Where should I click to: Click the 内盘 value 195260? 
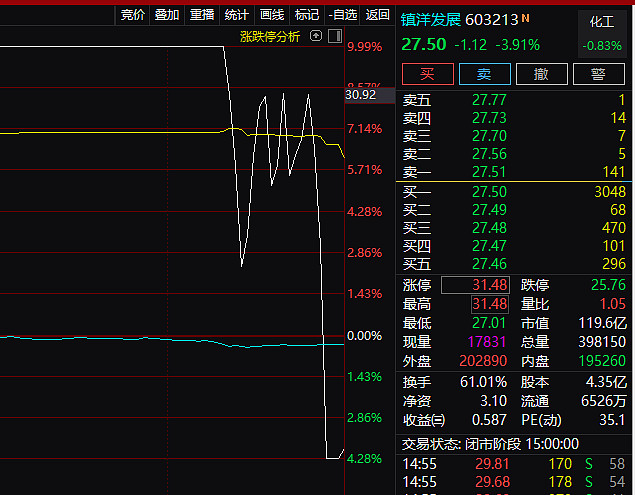pos(602,361)
